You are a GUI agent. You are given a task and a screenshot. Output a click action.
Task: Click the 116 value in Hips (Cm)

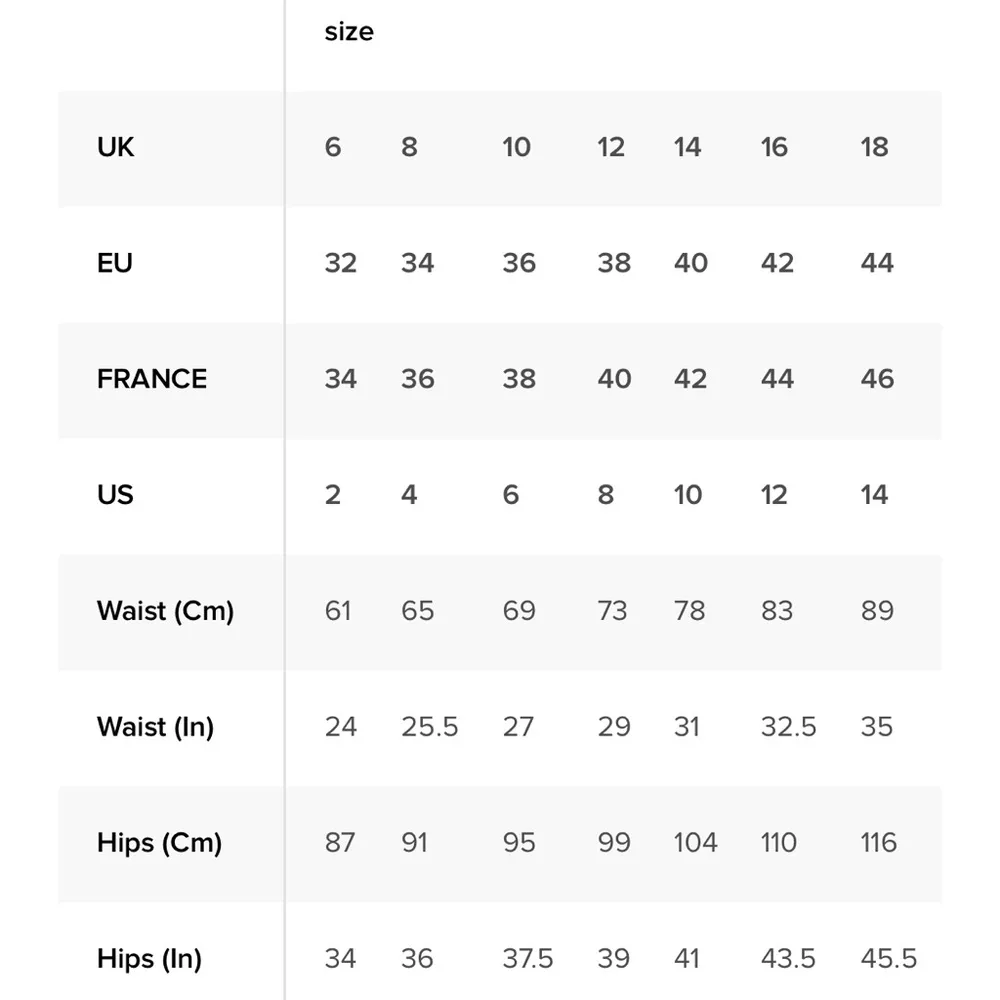(x=878, y=843)
